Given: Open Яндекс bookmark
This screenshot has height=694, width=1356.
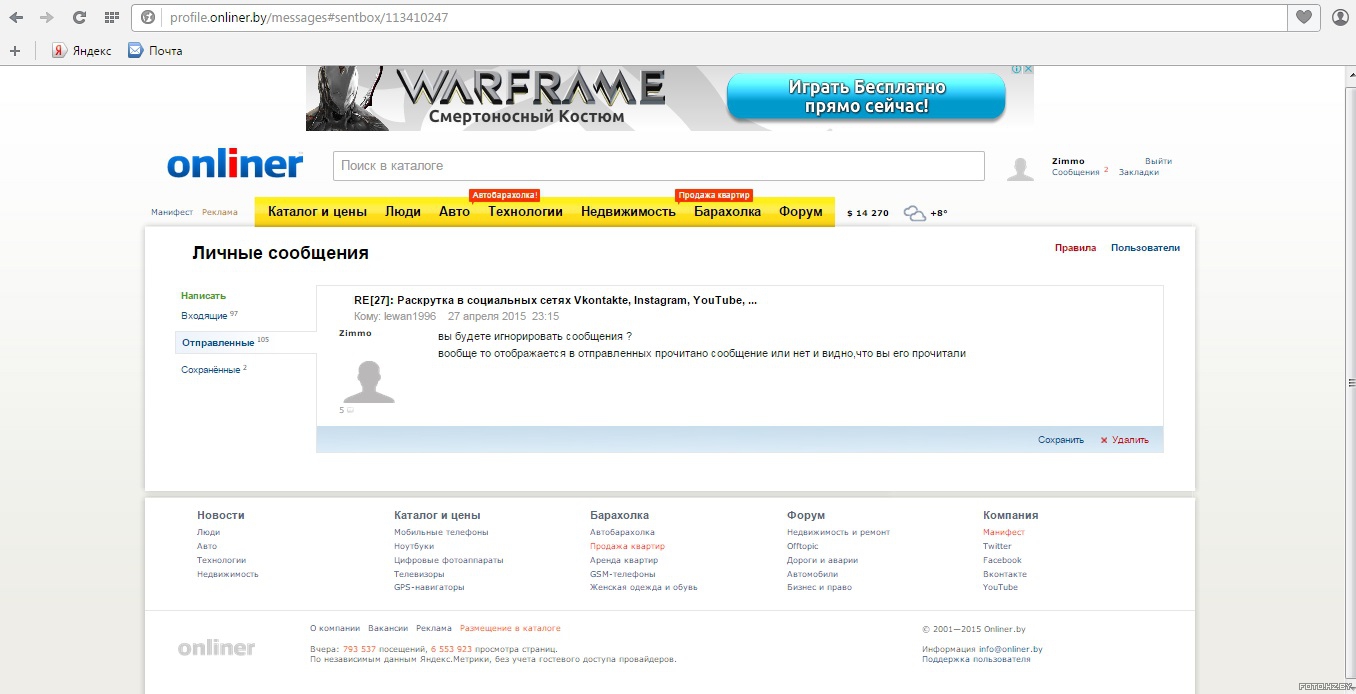Looking at the screenshot, I should 82,50.
